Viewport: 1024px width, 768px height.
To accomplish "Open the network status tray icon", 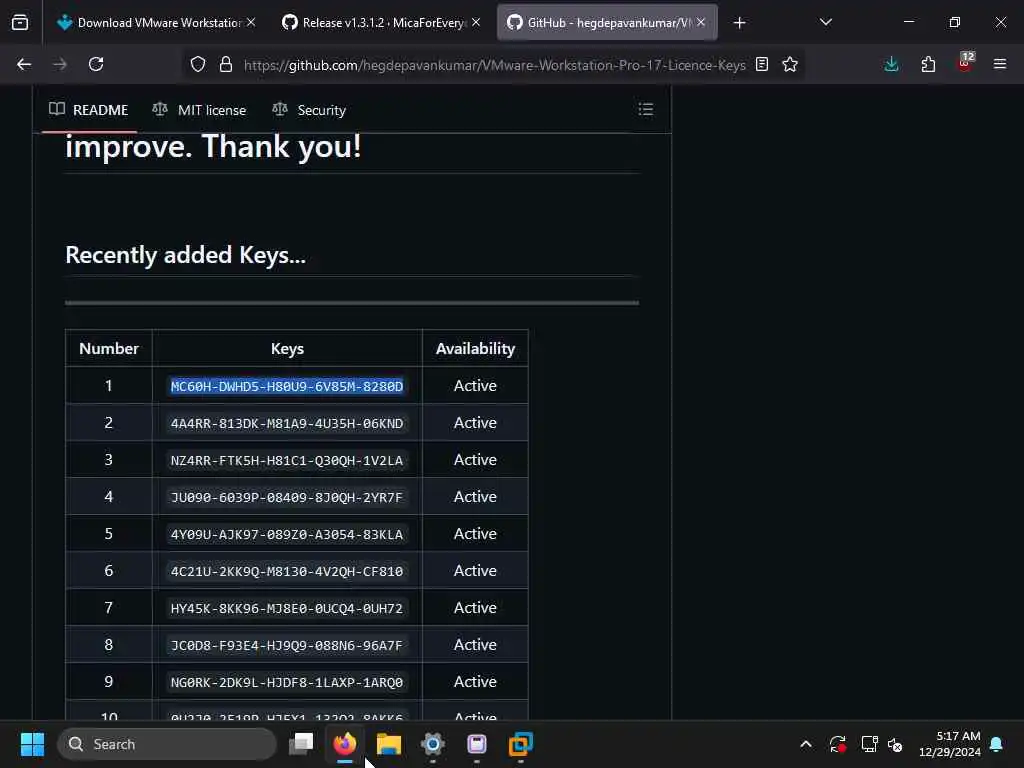I will coord(869,744).
